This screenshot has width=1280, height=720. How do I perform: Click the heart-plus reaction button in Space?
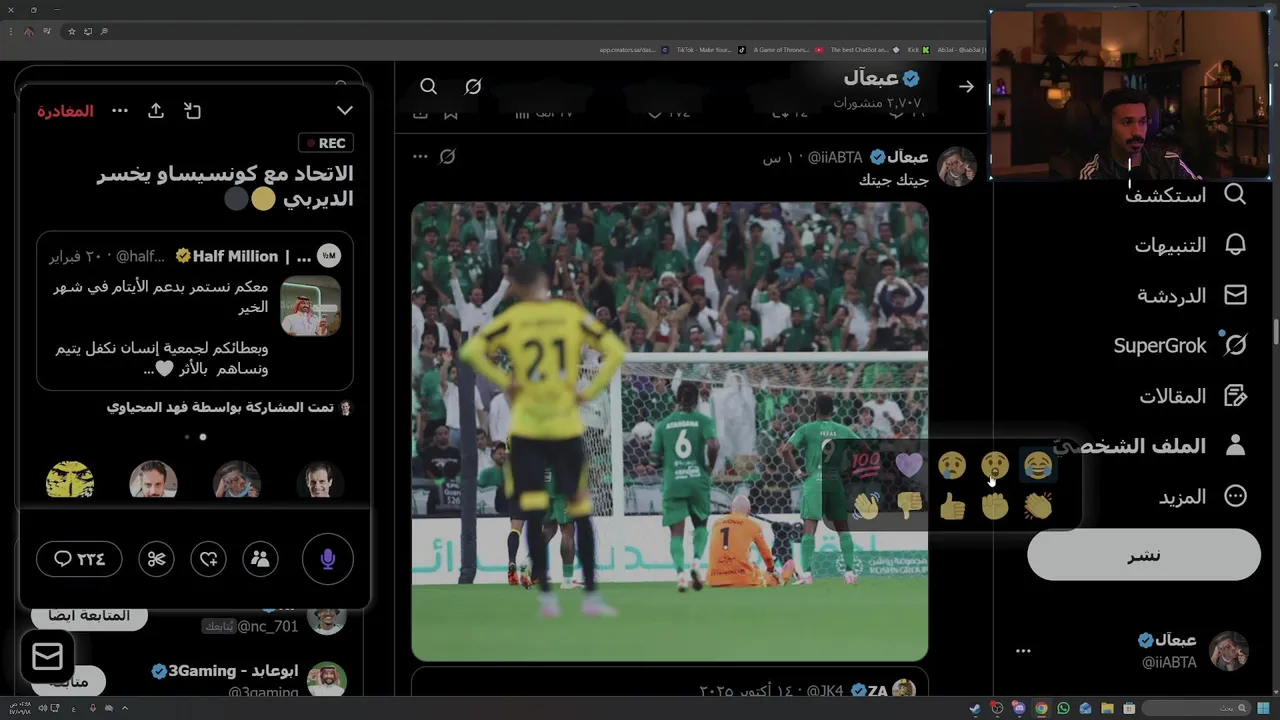tap(209, 559)
